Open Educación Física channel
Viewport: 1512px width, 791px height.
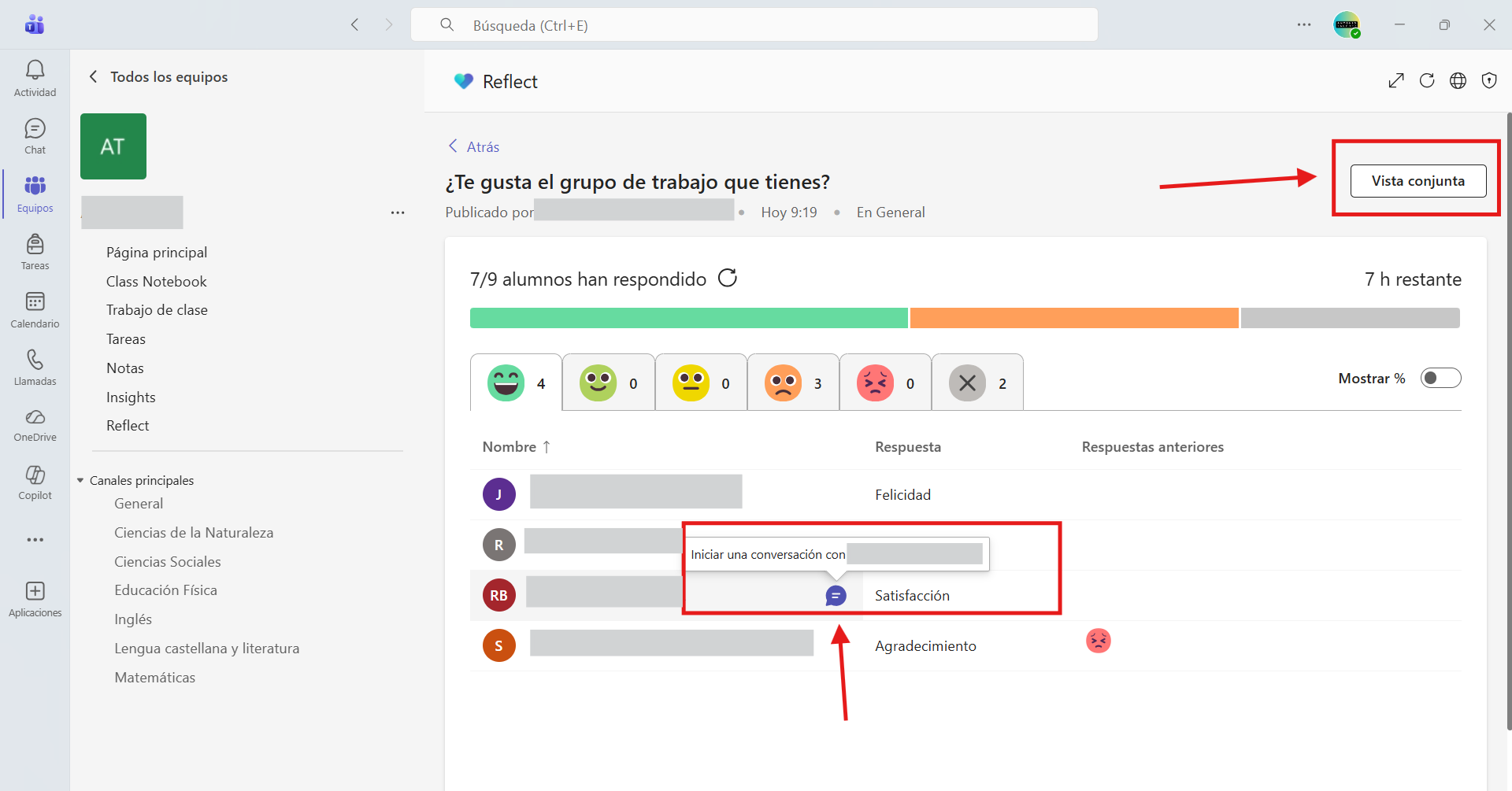(x=165, y=590)
